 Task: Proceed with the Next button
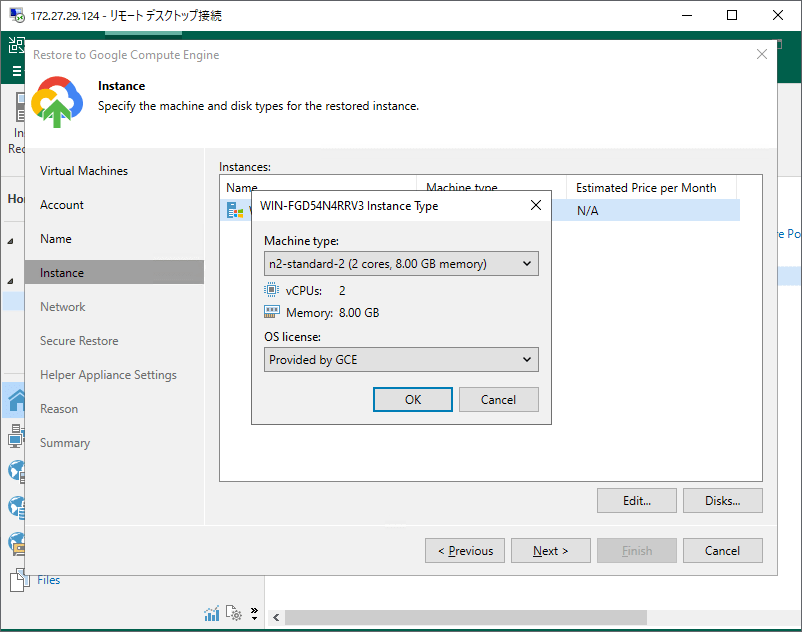point(551,551)
